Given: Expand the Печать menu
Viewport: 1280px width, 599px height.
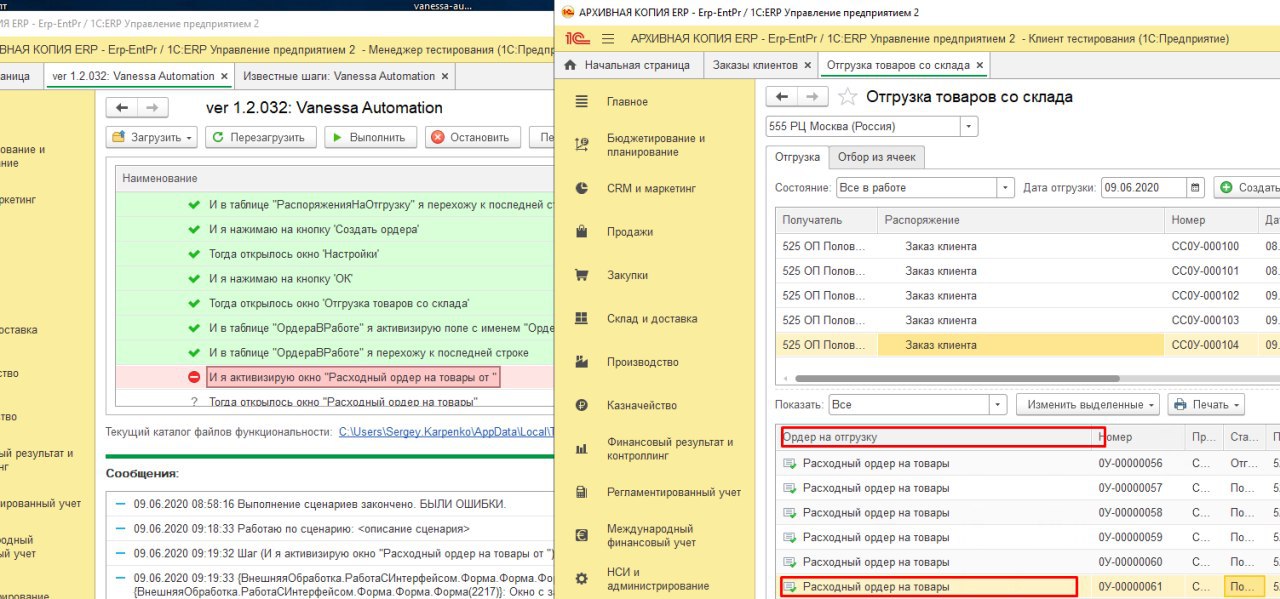Looking at the screenshot, I should point(1207,405).
